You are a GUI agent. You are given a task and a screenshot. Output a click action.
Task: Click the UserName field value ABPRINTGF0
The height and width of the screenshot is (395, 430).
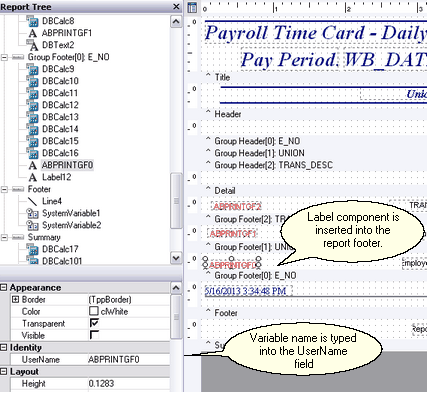tap(128, 359)
